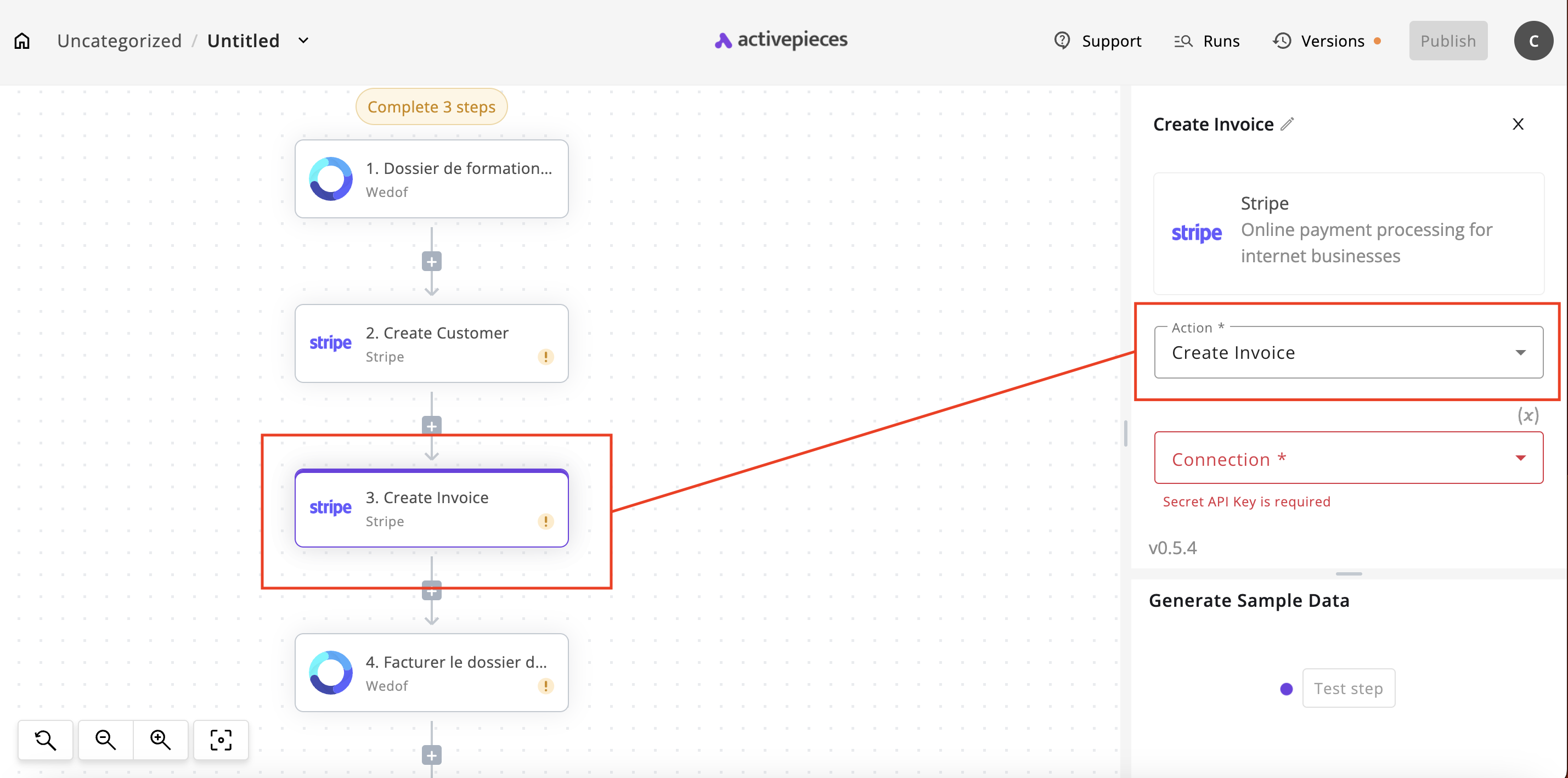Screen dimensions: 1568x778
Task: Click the fit-to-screen icon
Action: point(221,740)
